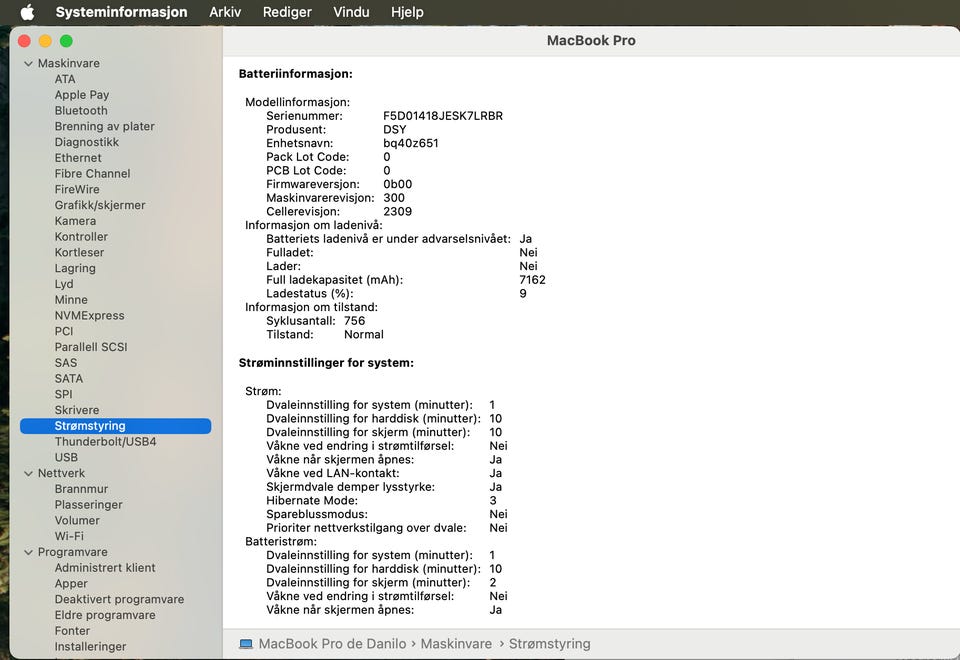Click the Batteriinformasjon heading
960x660 pixels.
(296, 74)
